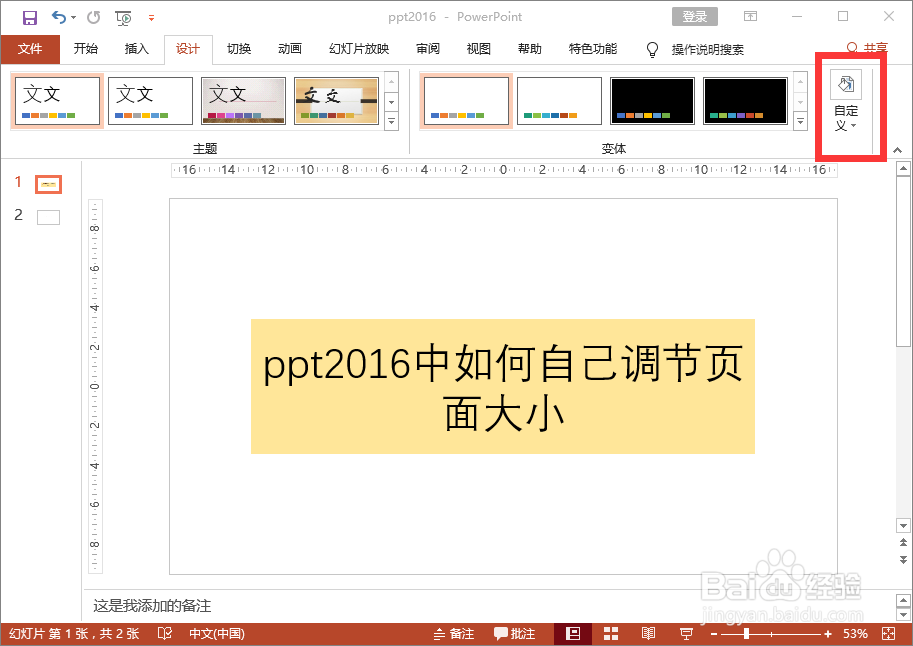Select the wood-textured fourth theme thumbnail
Image resolution: width=913 pixels, height=646 pixels.
point(337,101)
